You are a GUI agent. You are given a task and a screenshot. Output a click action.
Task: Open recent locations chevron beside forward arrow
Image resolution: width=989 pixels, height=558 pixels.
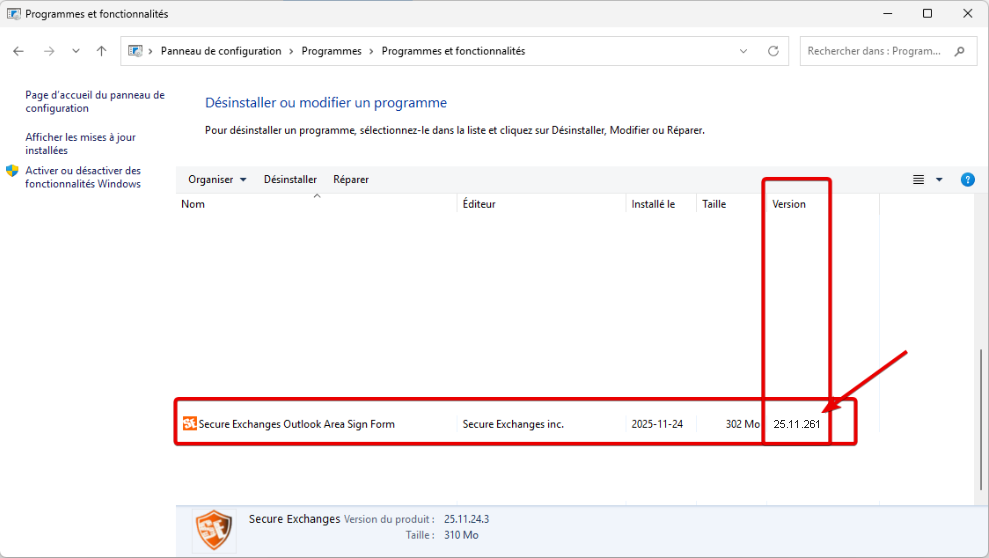(x=76, y=51)
